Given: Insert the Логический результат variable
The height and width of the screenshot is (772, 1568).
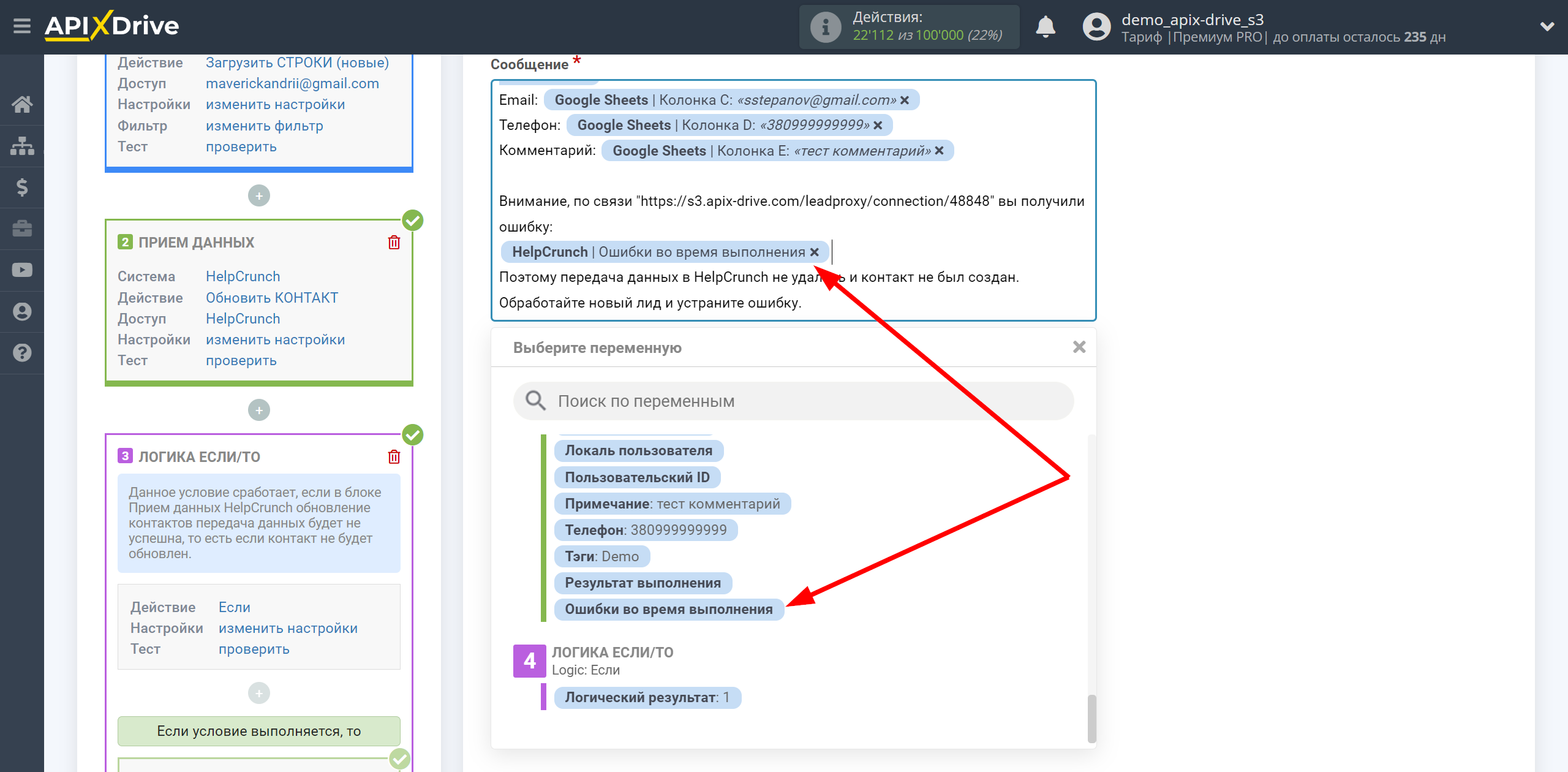Looking at the screenshot, I should click(647, 697).
